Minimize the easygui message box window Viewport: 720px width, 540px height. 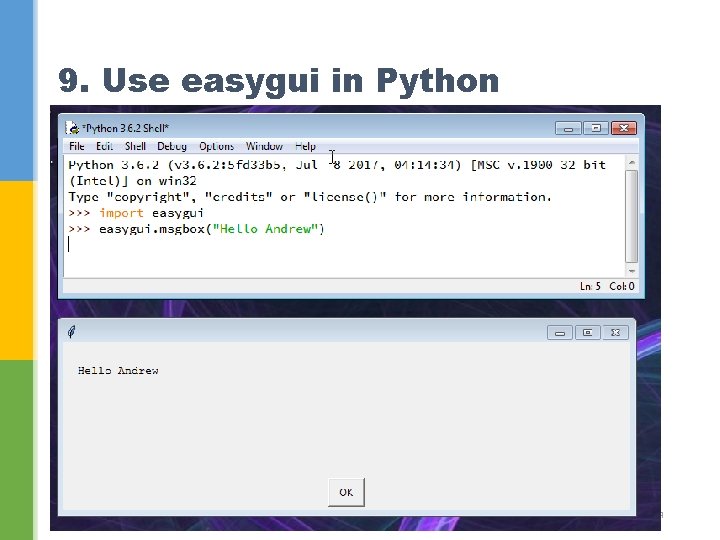[560, 332]
